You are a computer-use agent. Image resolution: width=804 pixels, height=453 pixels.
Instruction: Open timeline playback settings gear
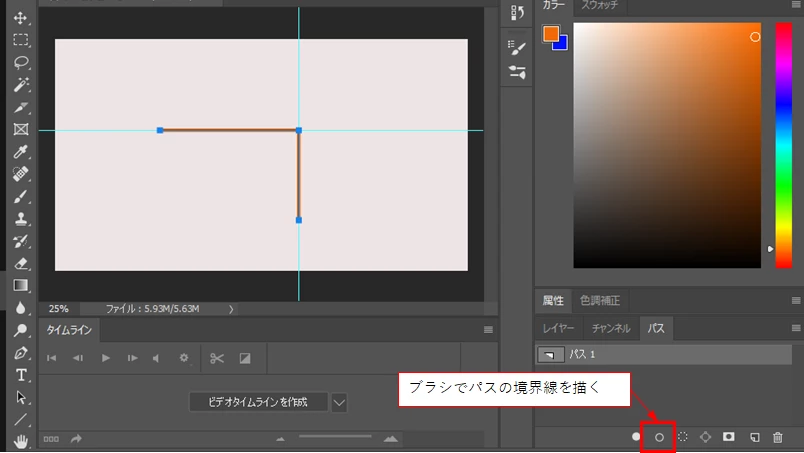pos(184,358)
